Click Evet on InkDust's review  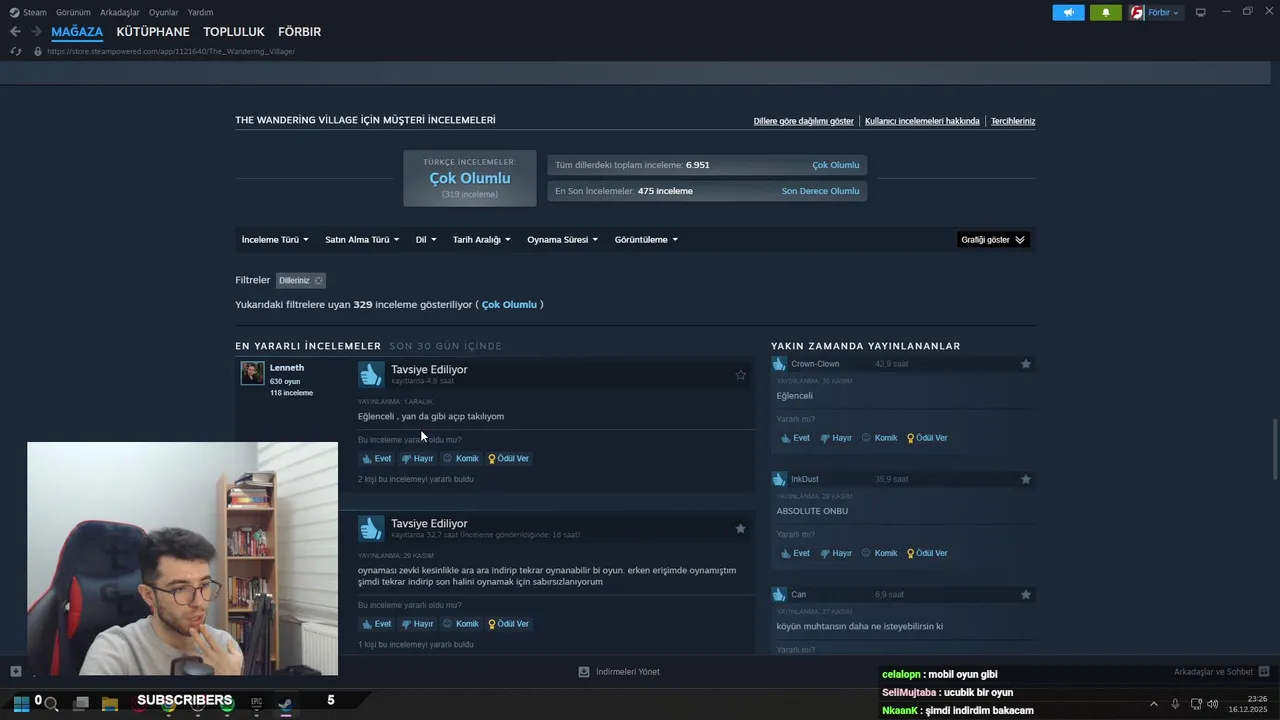(x=795, y=553)
